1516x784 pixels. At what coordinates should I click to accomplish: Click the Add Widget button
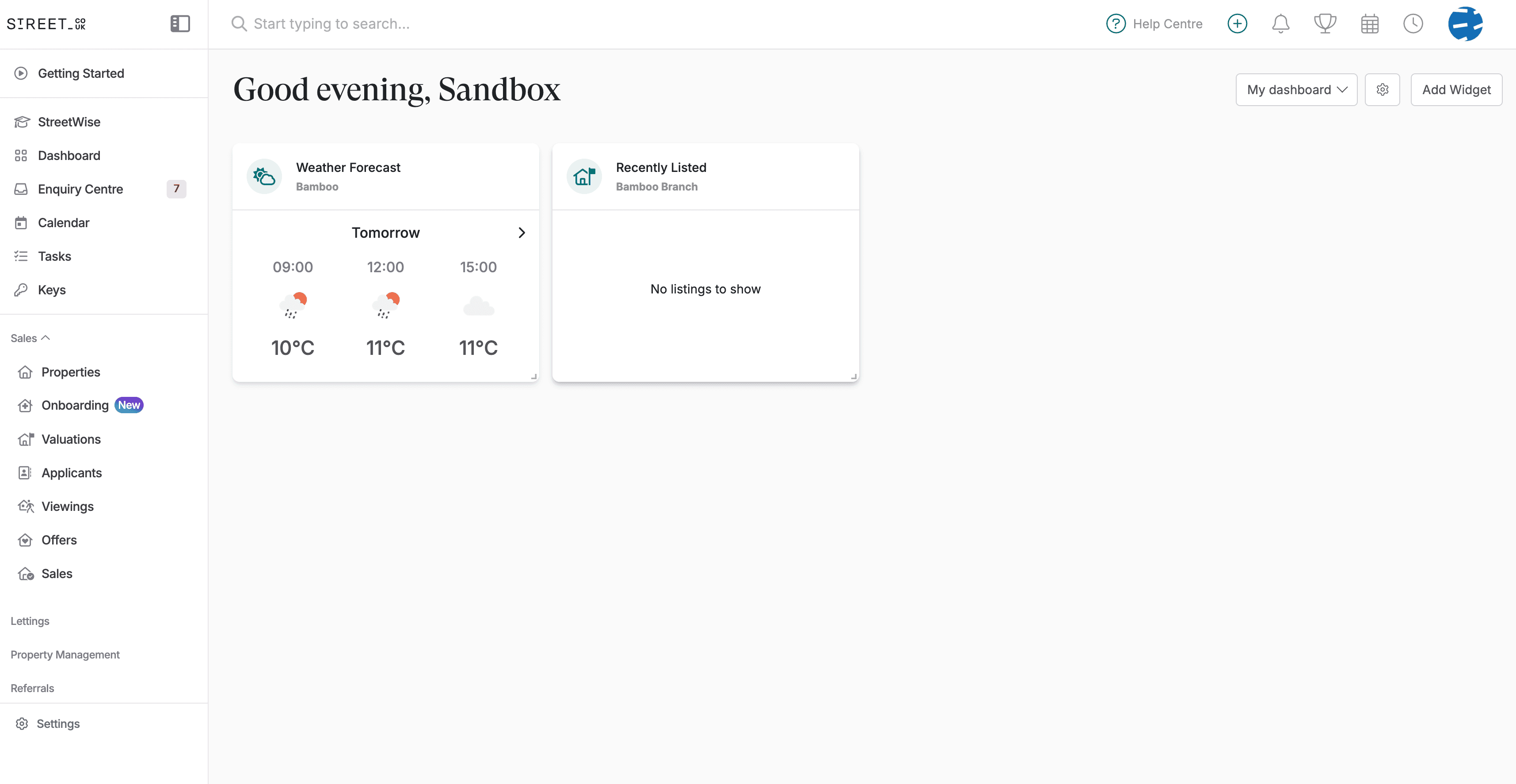click(x=1456, y=89)
